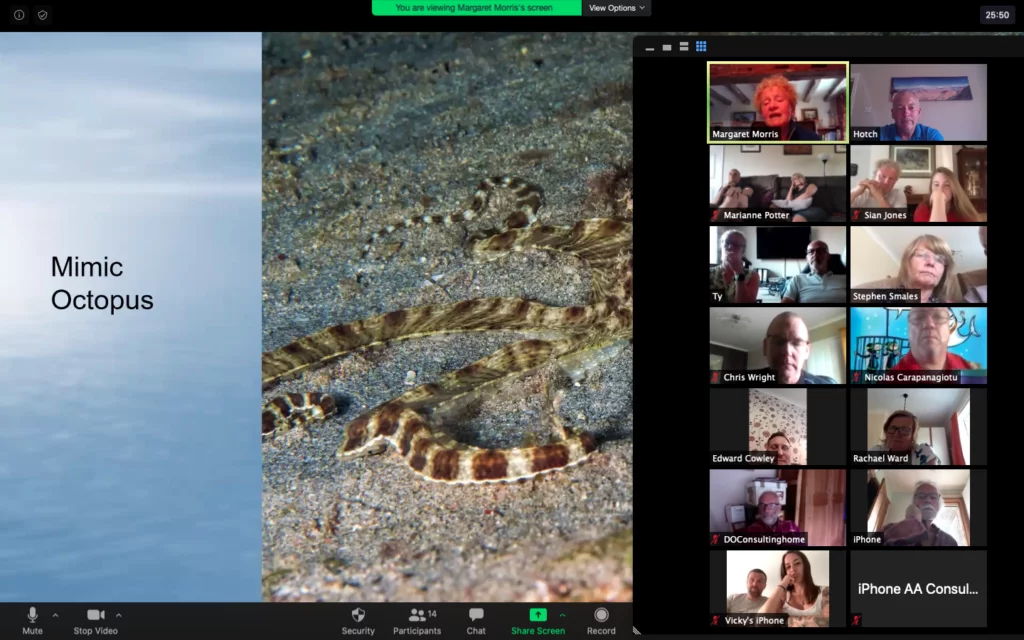Stop Video camera toggle
This screenshot has height=640, width=1024.
[x=95, y=621]
